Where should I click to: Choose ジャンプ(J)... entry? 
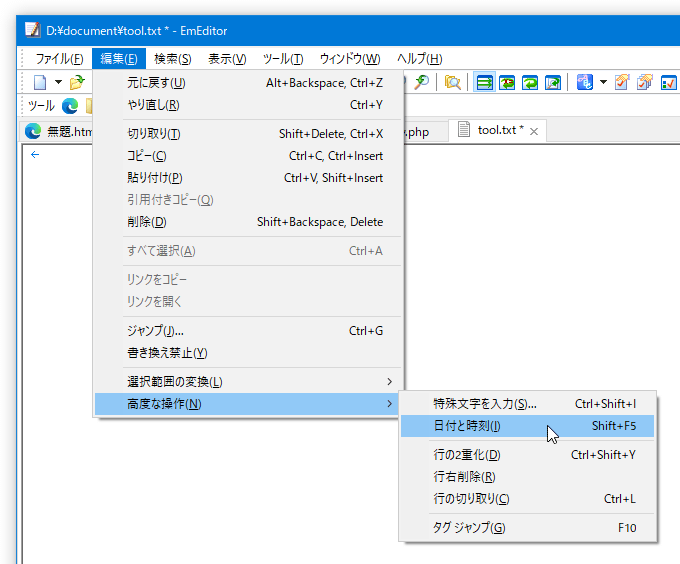click(x=248, y=331)
